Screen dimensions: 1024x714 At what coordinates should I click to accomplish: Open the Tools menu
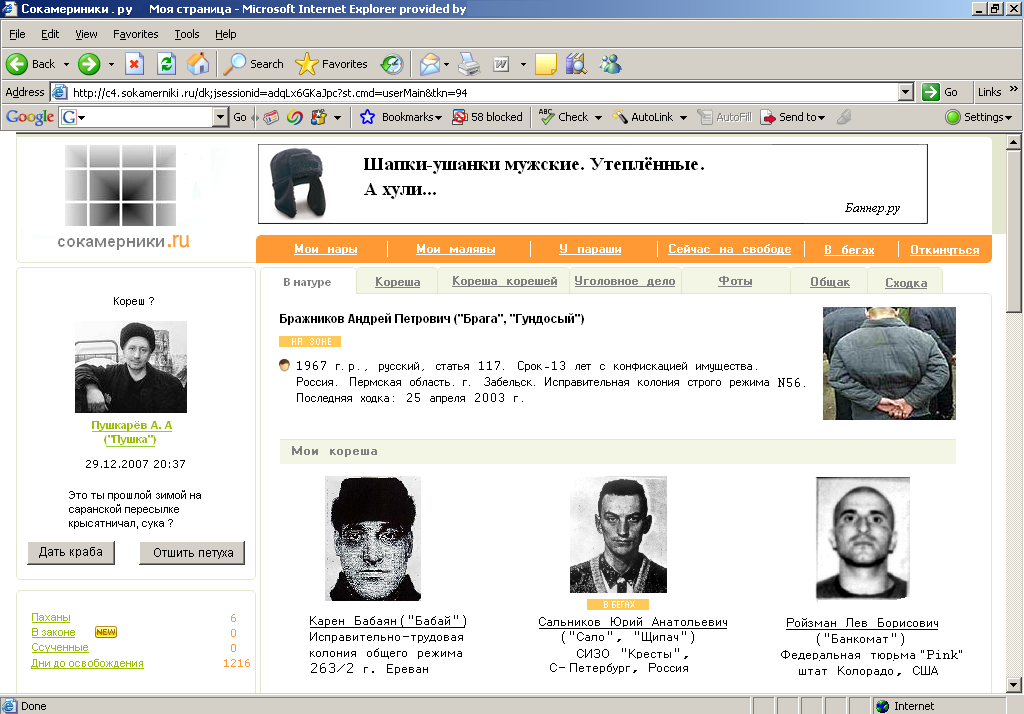(x=187, y=34)
